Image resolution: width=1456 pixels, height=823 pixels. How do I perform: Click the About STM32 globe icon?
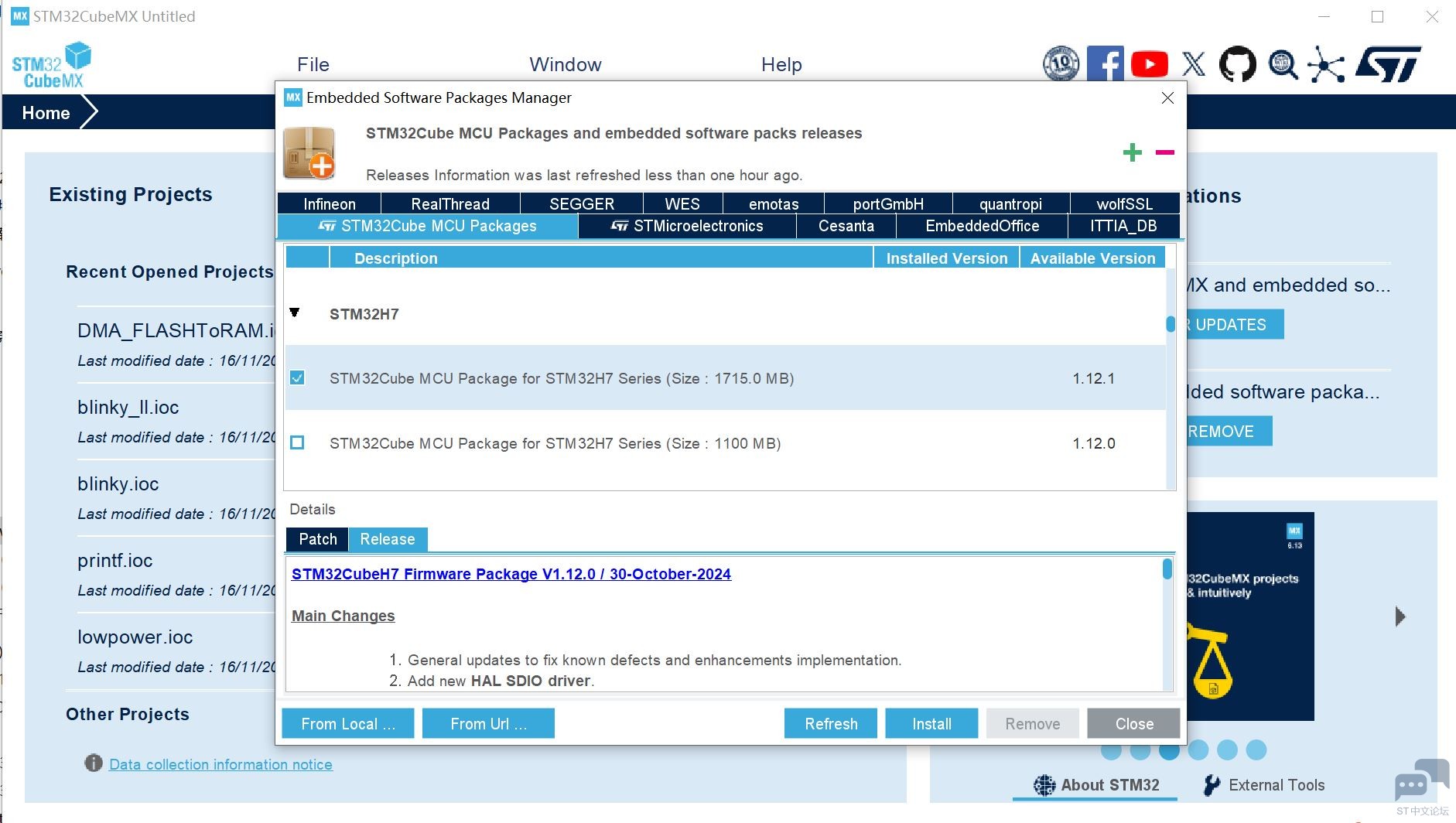pyautogui.click(x=1044, y=785)
